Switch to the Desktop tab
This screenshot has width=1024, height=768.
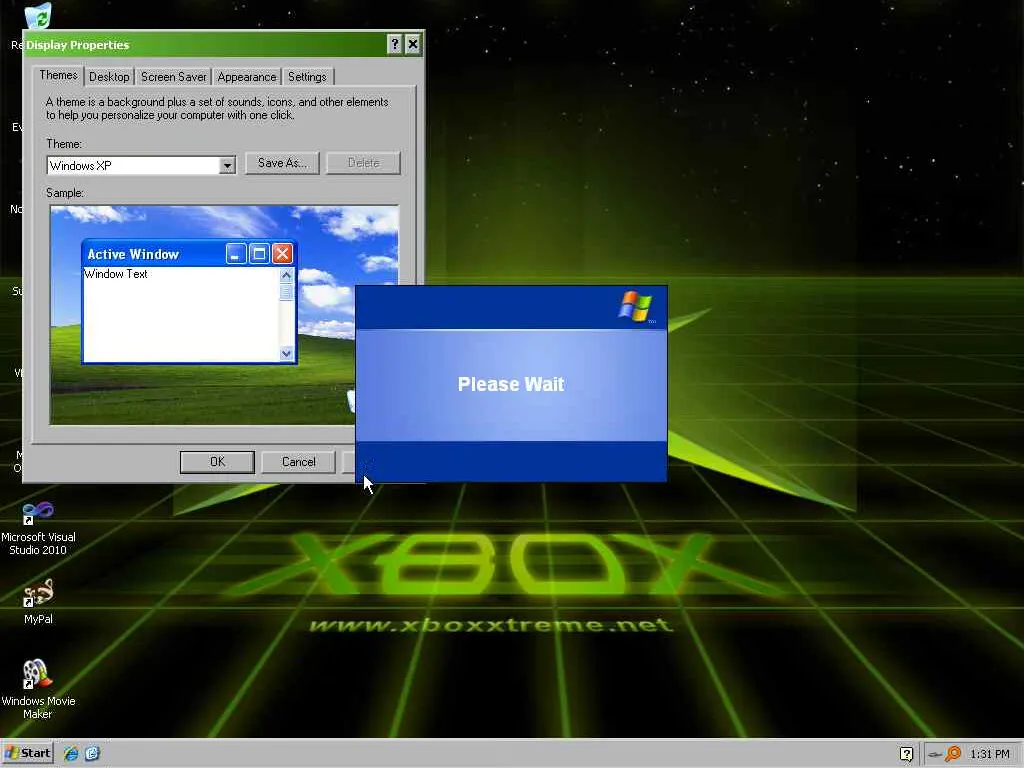109,77
